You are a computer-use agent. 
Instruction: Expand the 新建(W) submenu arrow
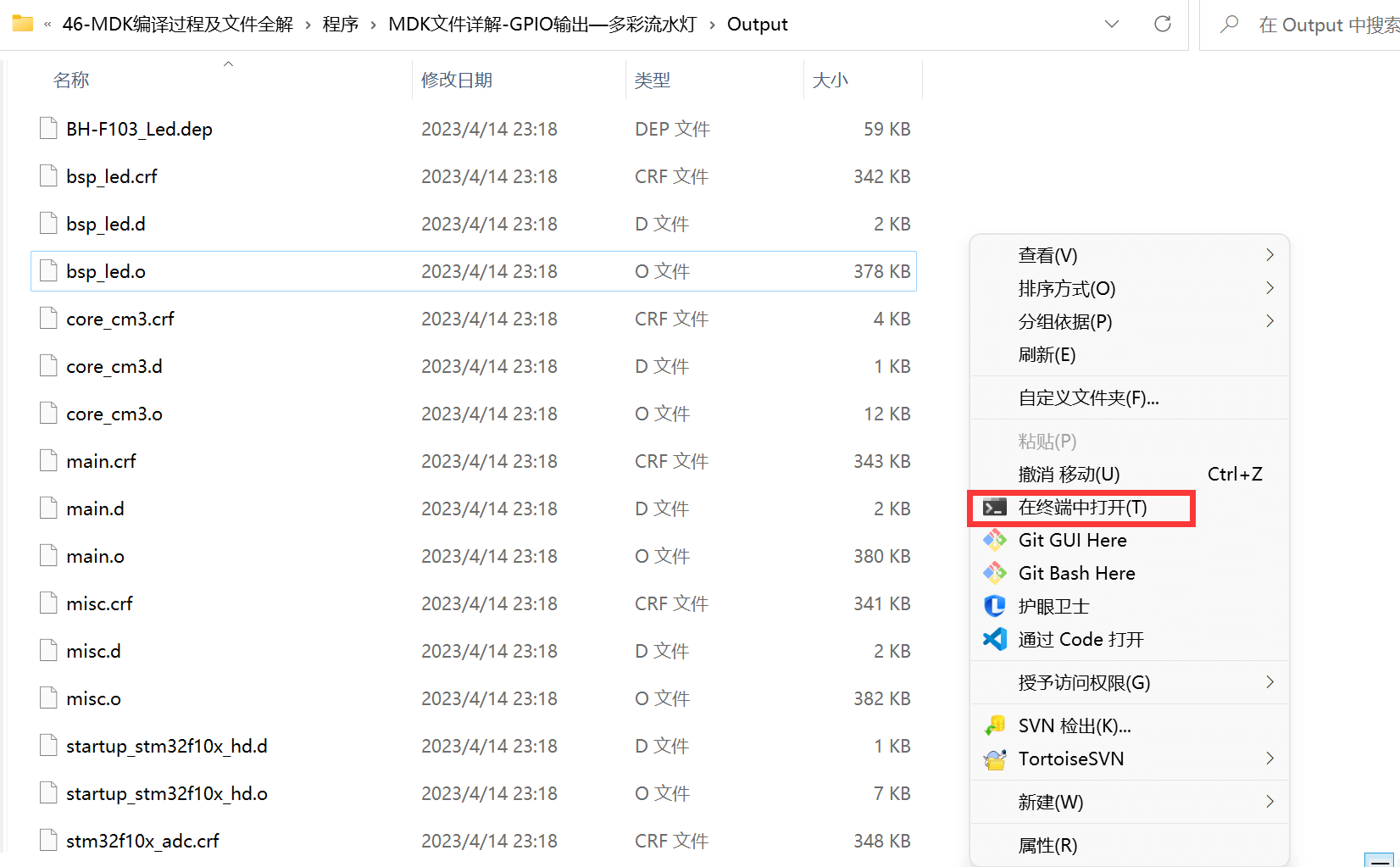coord(1269,802)
